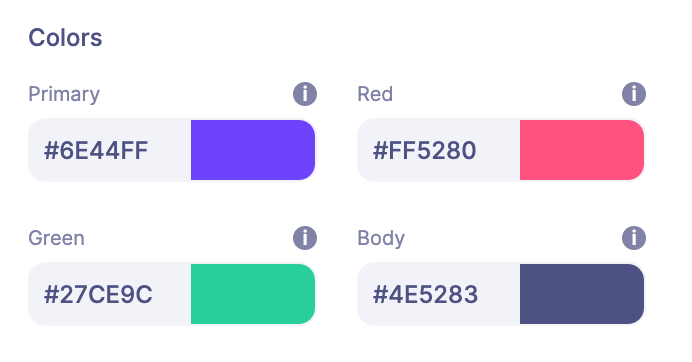This screenshot has height=362, width=692.
Task: Click the pink Red color swatch
Action: click(x=582, y=150)
